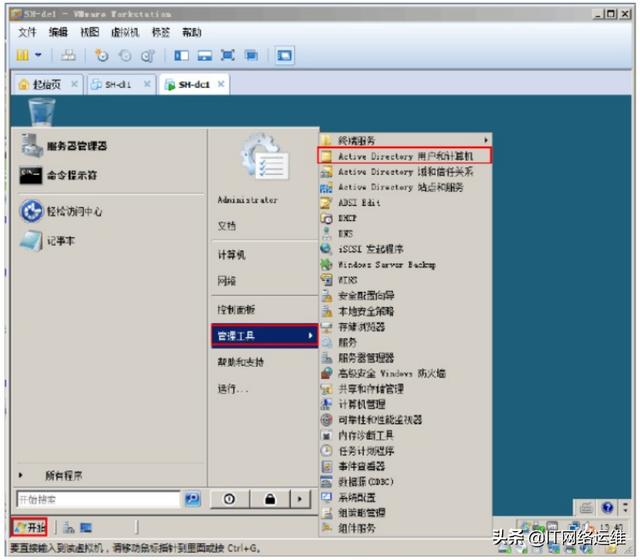Open 控制面板 in the Start menu
Screen dimensions: 640x560
pyautogui.click(x=236, y=310)
